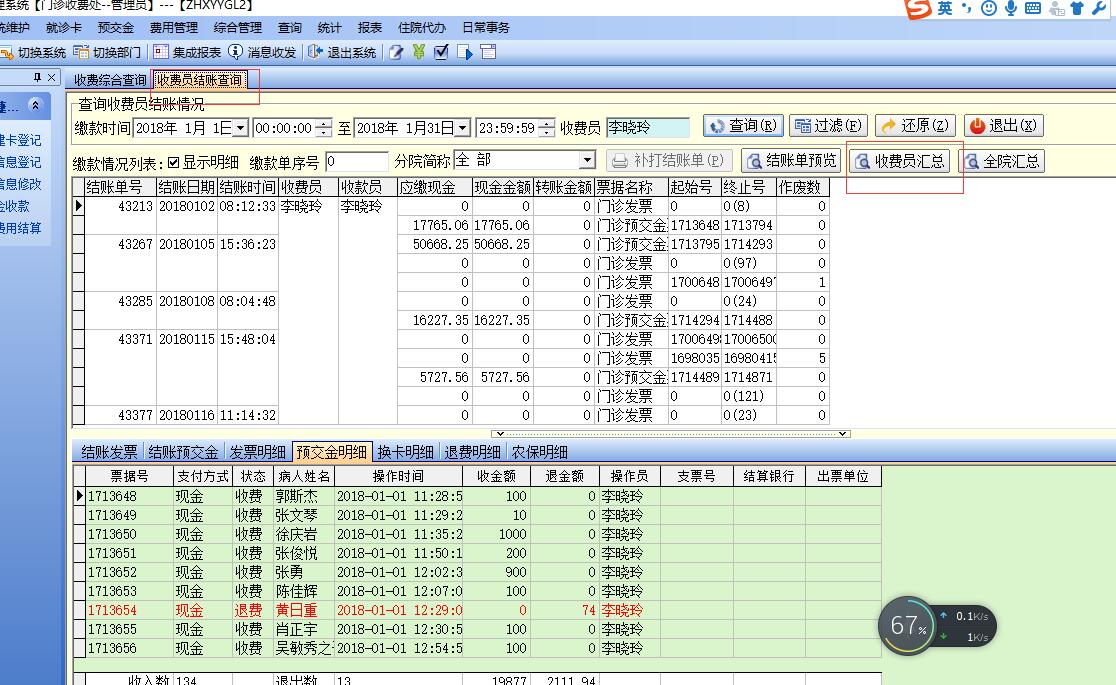Open Sogou wrench settings icon
The image size is (1116, 685).
point(1099,9)
